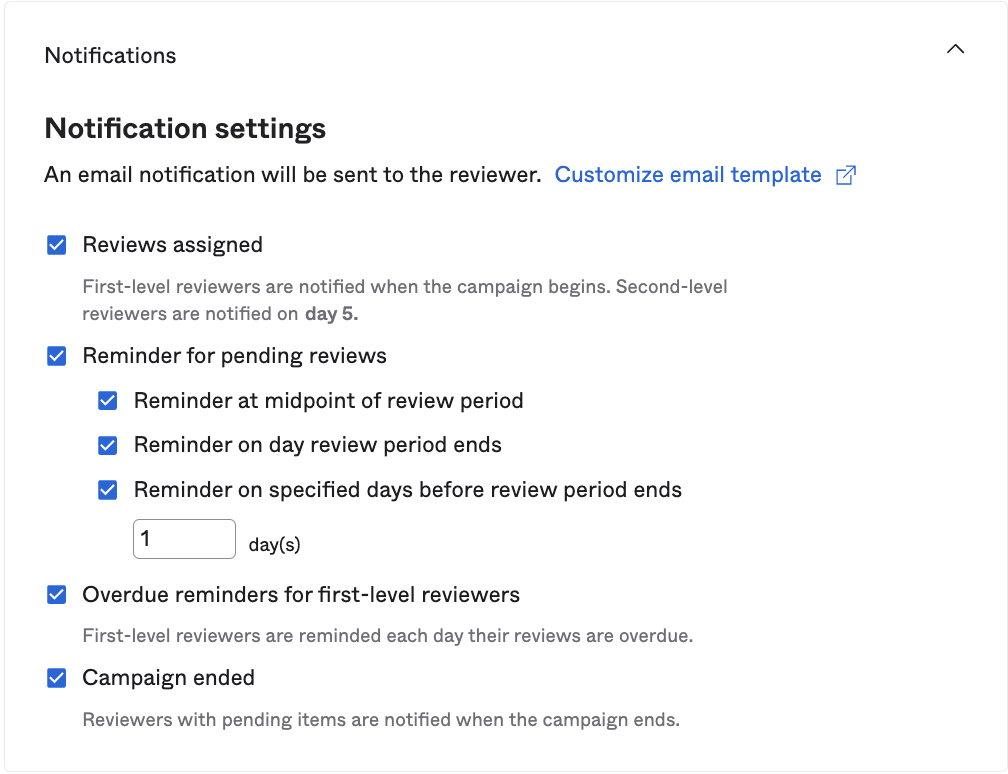
Task: Uncheck the Campaign ended checkbox
Action: (x=56, y=677)
